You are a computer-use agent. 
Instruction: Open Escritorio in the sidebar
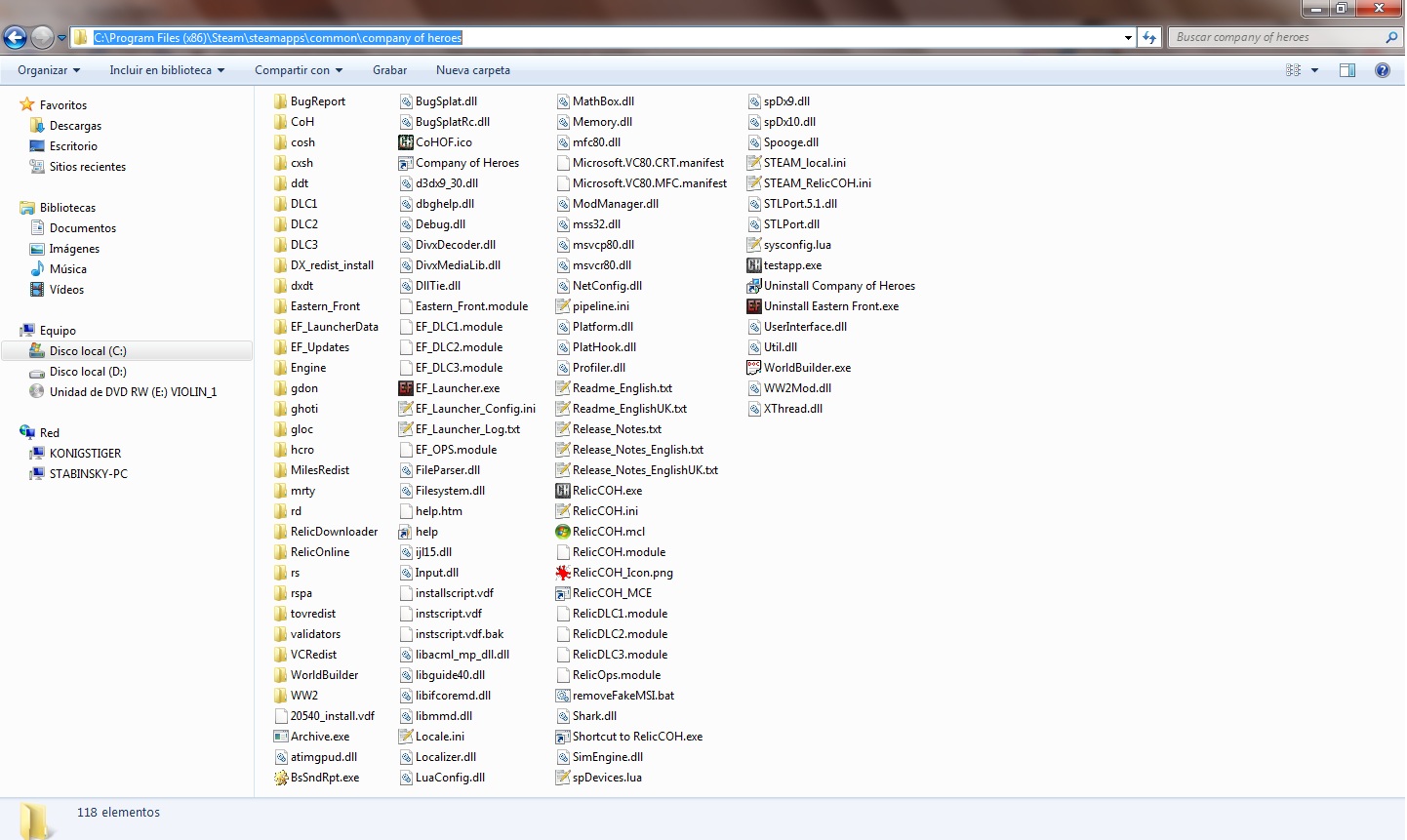[x=73, y=146]
